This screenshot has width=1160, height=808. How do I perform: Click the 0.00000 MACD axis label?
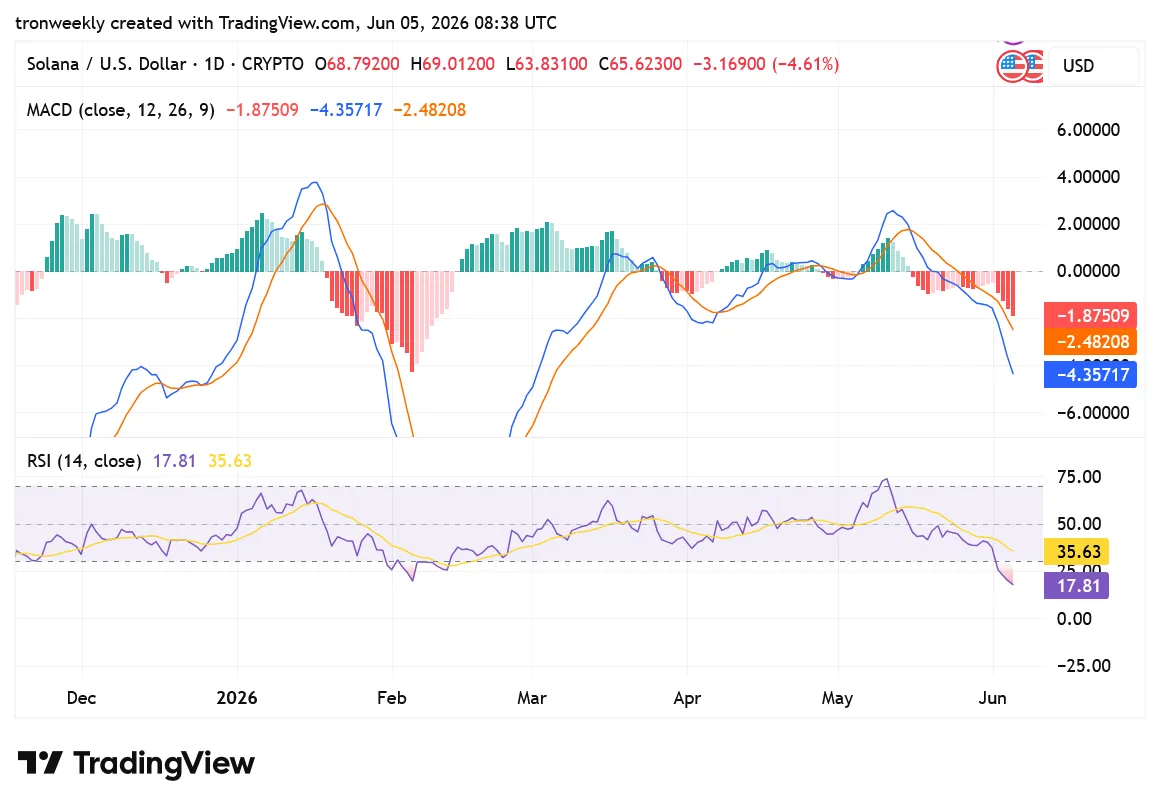[x=1088, y=271]
